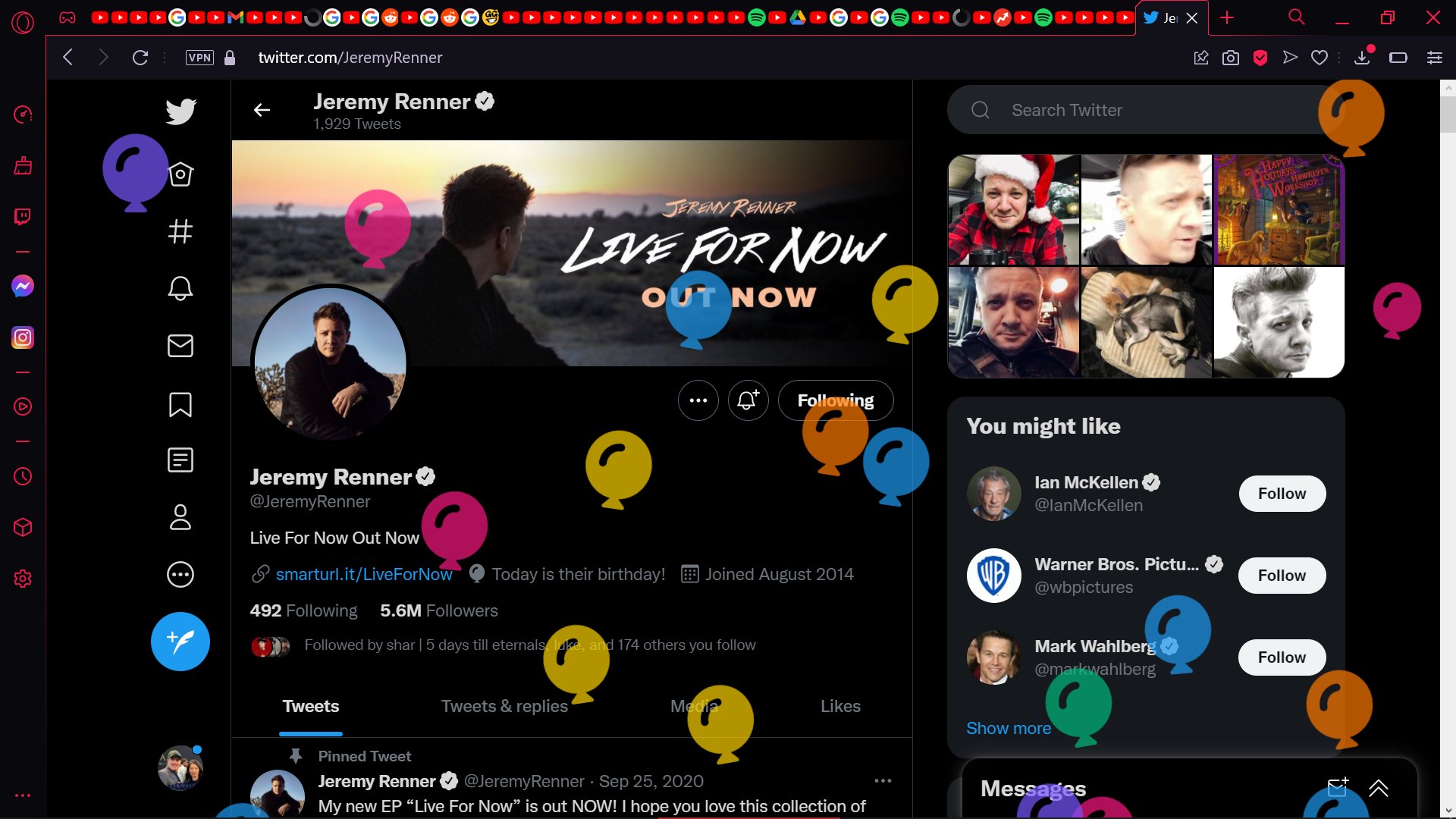Open Twitch in Opera sidebar
Viewport: 1456px width, 819px height.
click(x=23, y=217)
